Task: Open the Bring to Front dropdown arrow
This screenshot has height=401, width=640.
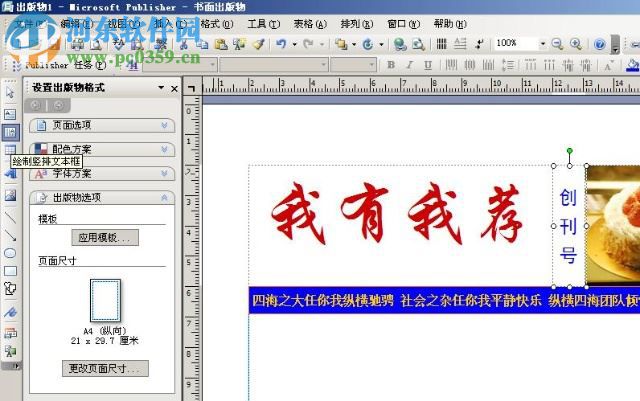Action: coord(353,44)
